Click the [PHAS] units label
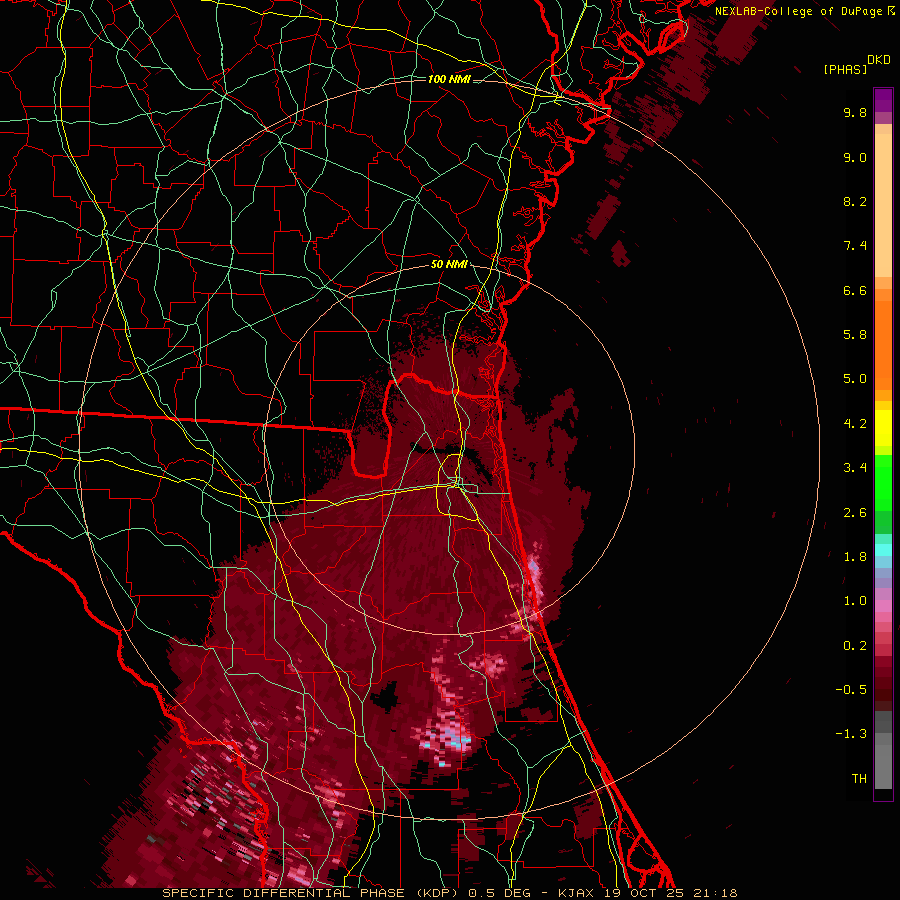The height and width of the screenshot is (900, 900). click(x=845, y=69)
